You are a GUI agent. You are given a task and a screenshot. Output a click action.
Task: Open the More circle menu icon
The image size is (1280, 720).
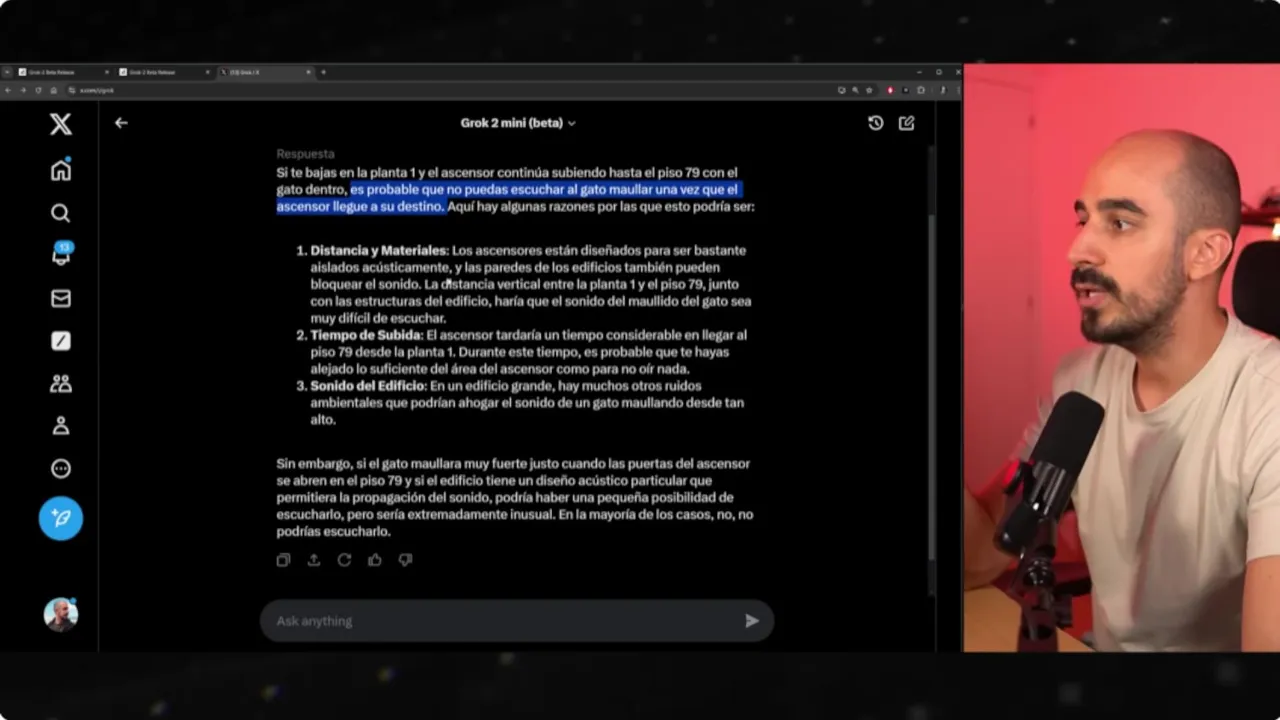(61, 469)
